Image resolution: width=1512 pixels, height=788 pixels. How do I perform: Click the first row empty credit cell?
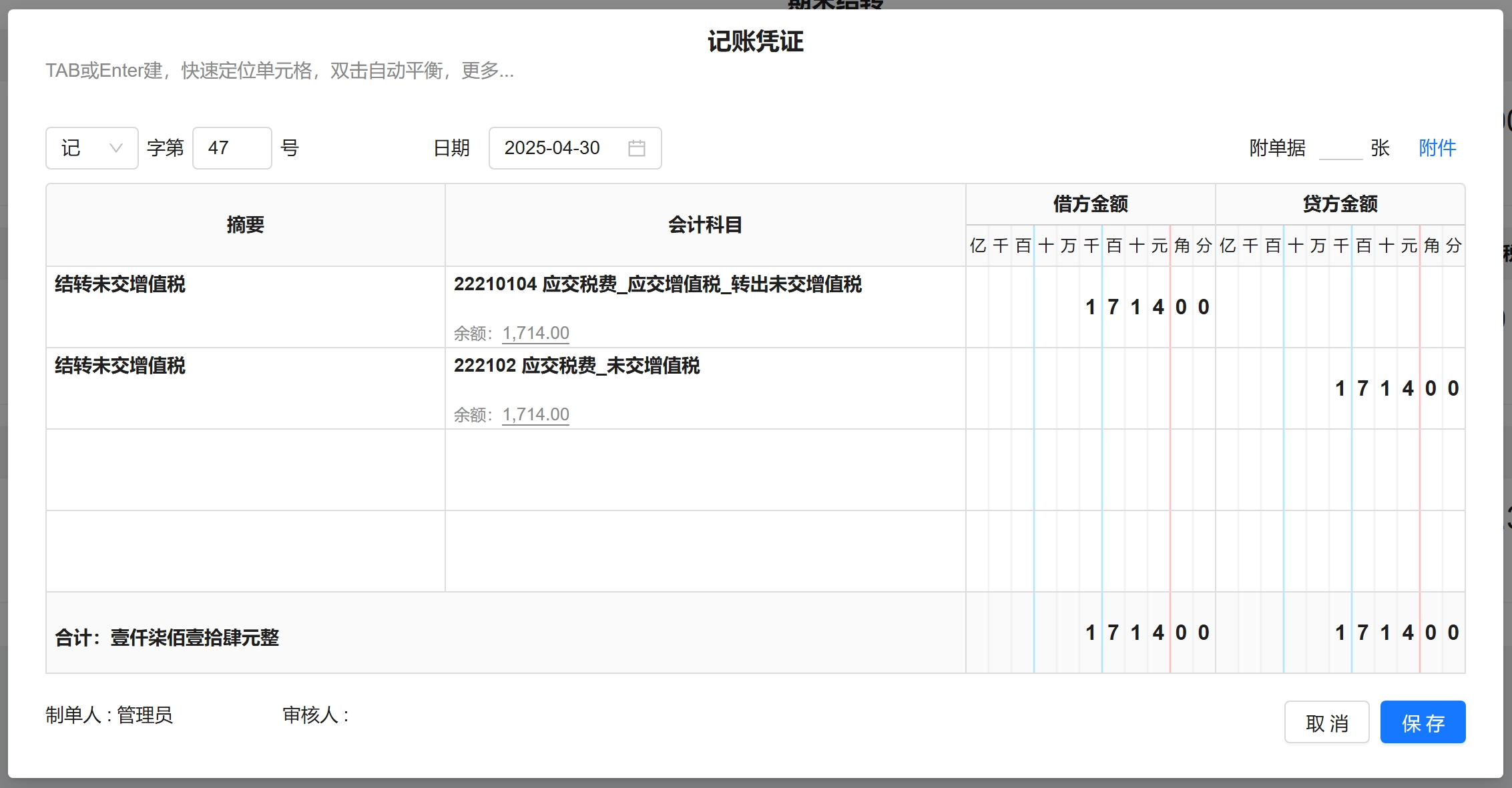click(x=1340, y=307)
